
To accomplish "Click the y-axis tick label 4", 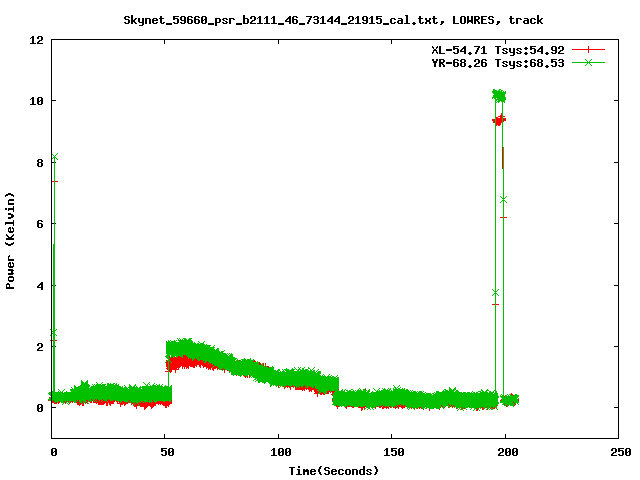I will tap(40, 286).
